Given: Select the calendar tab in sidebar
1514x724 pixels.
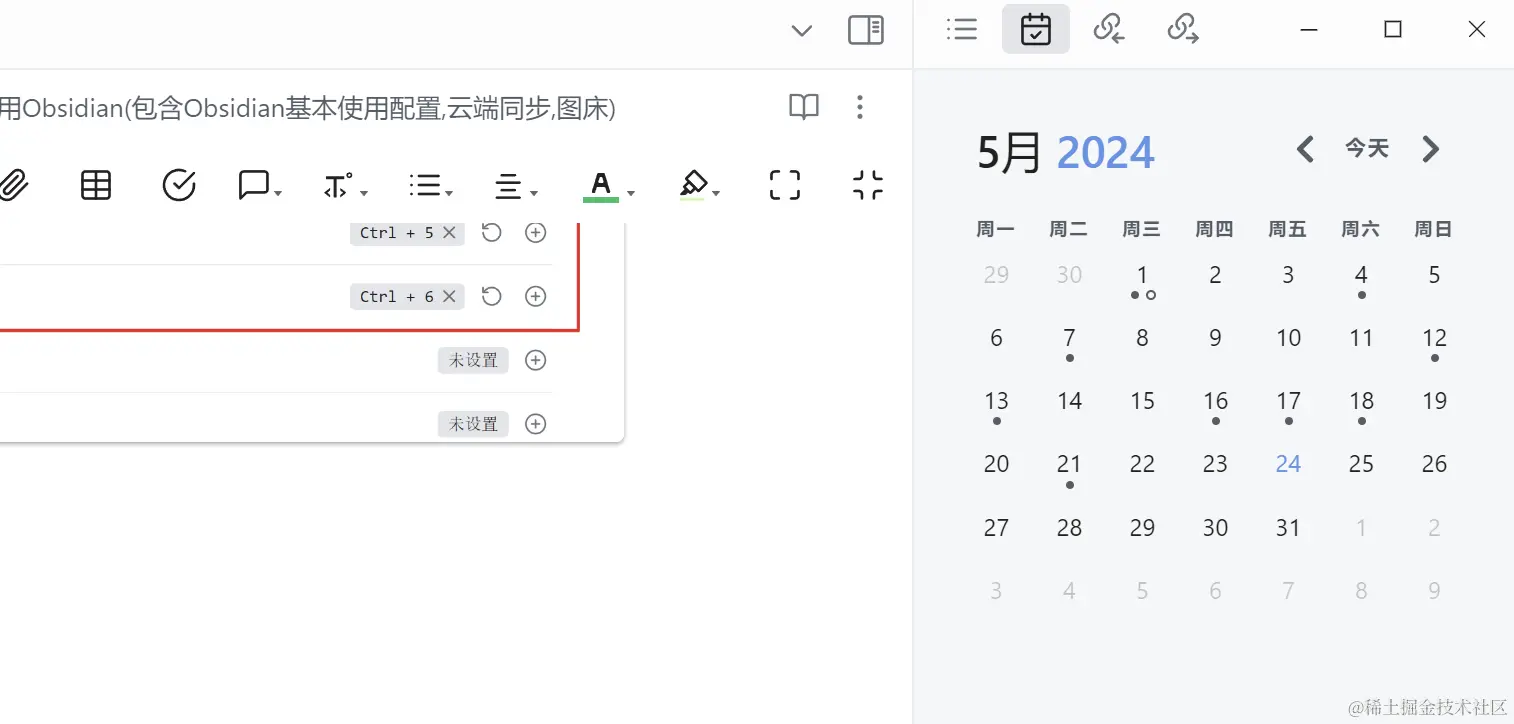Looking at the screenshot, I should coord(1036,29).
